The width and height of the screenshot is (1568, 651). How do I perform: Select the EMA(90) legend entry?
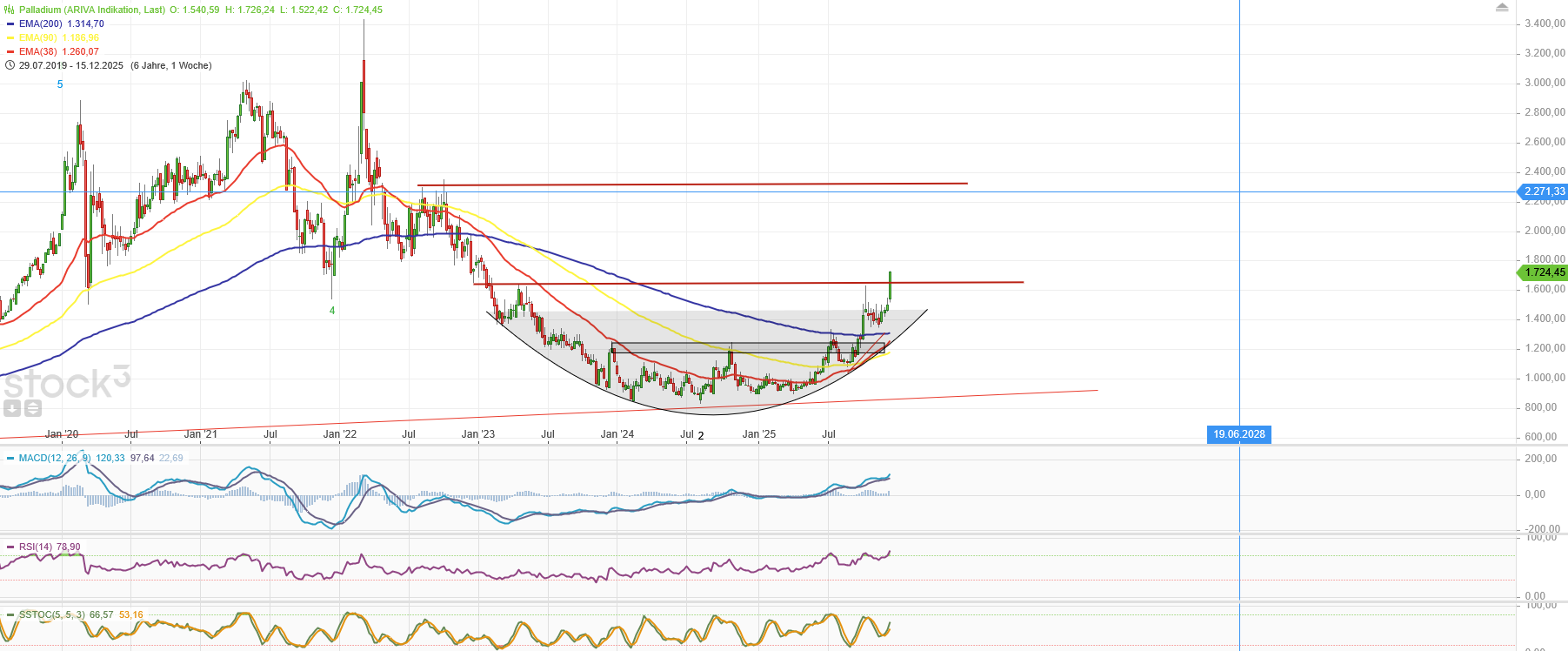click(37, 38)
